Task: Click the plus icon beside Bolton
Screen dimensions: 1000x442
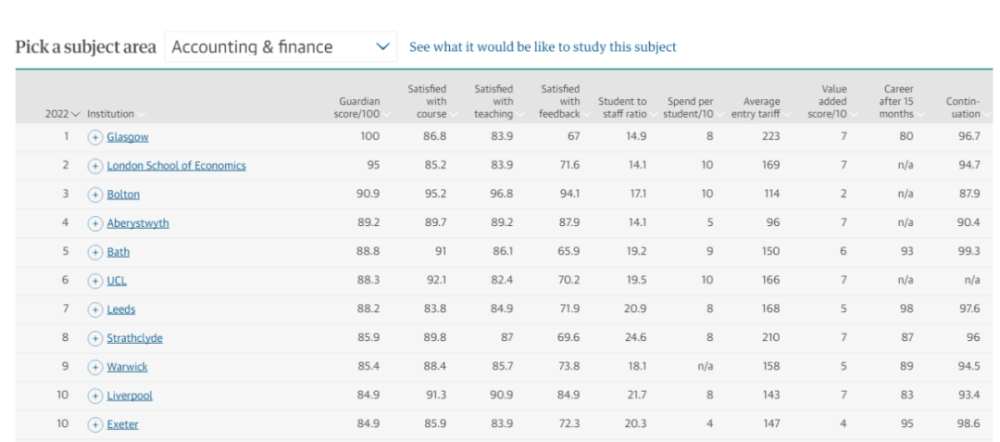Action: (96, 194)
